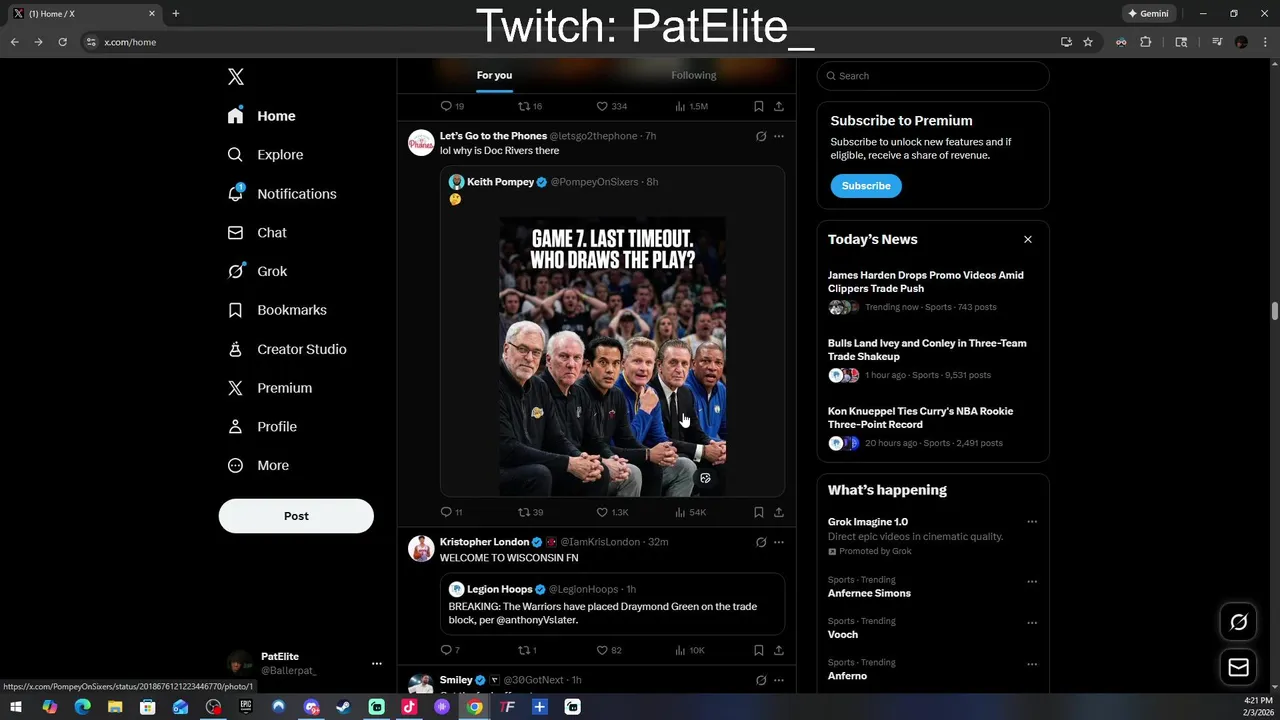Open Explore in the sidebar

click(x=266, y=155)
